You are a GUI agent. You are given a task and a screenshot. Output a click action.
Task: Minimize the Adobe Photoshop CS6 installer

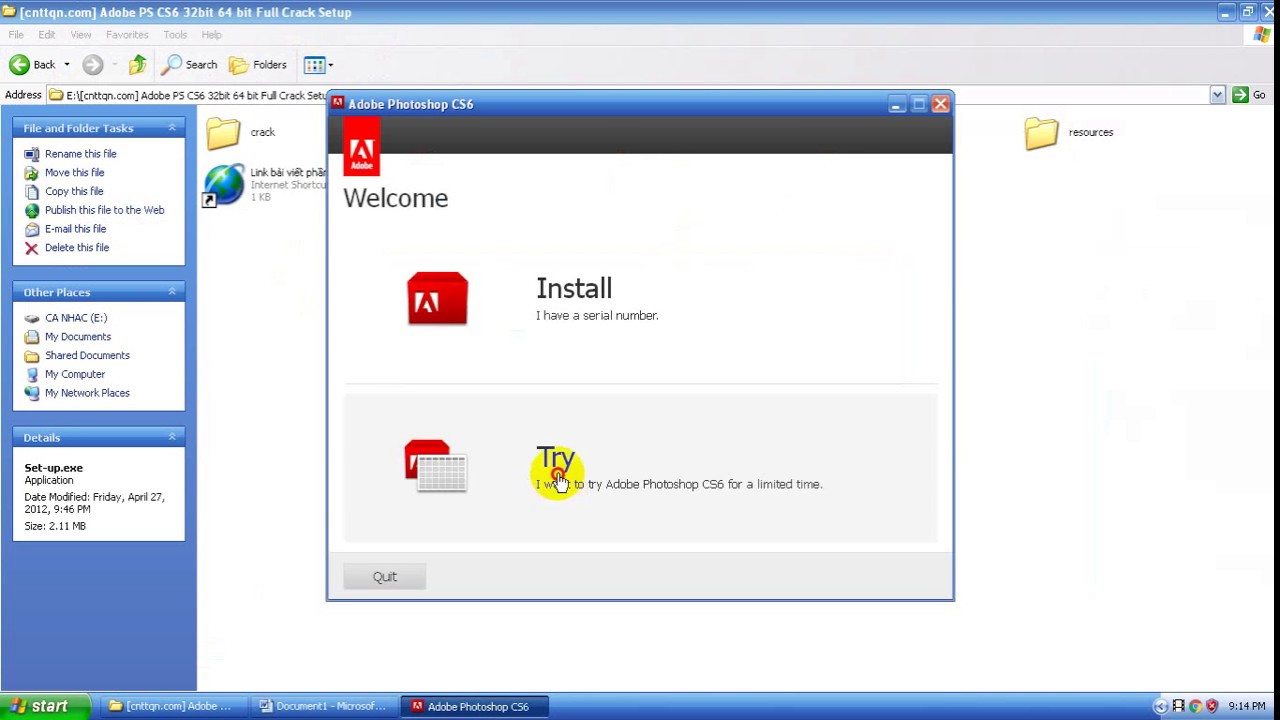pyautogui.click(x=896, y=104)
